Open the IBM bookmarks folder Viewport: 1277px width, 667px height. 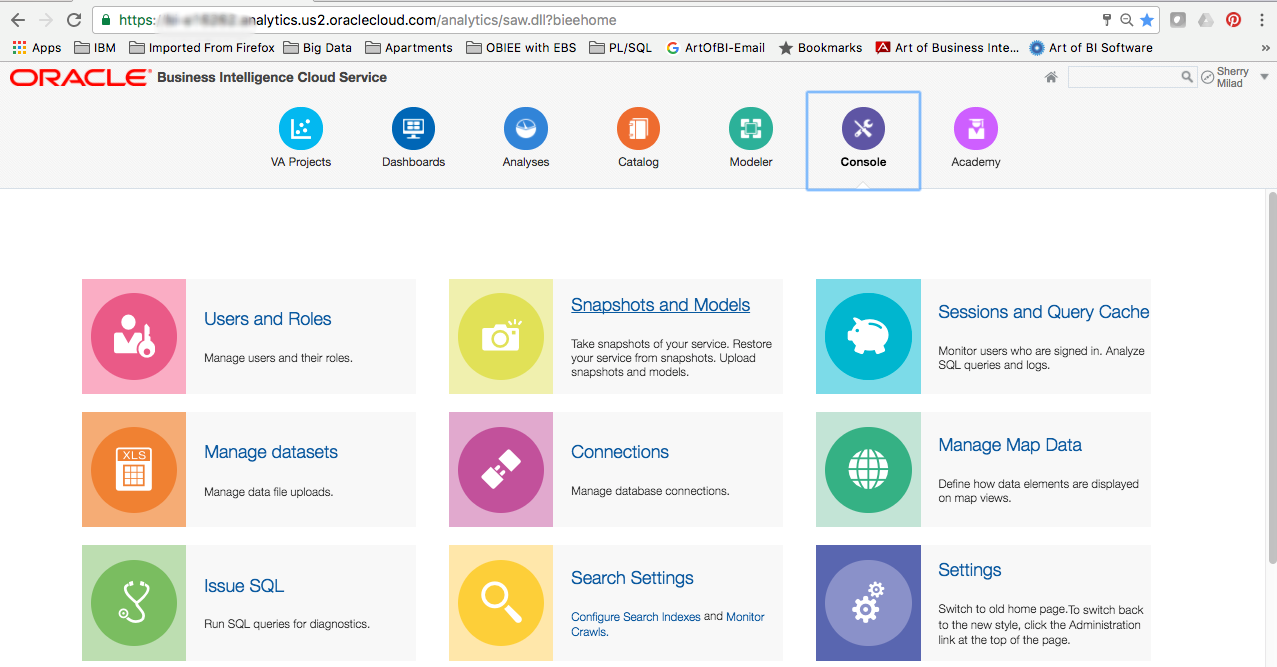point(95,47)
